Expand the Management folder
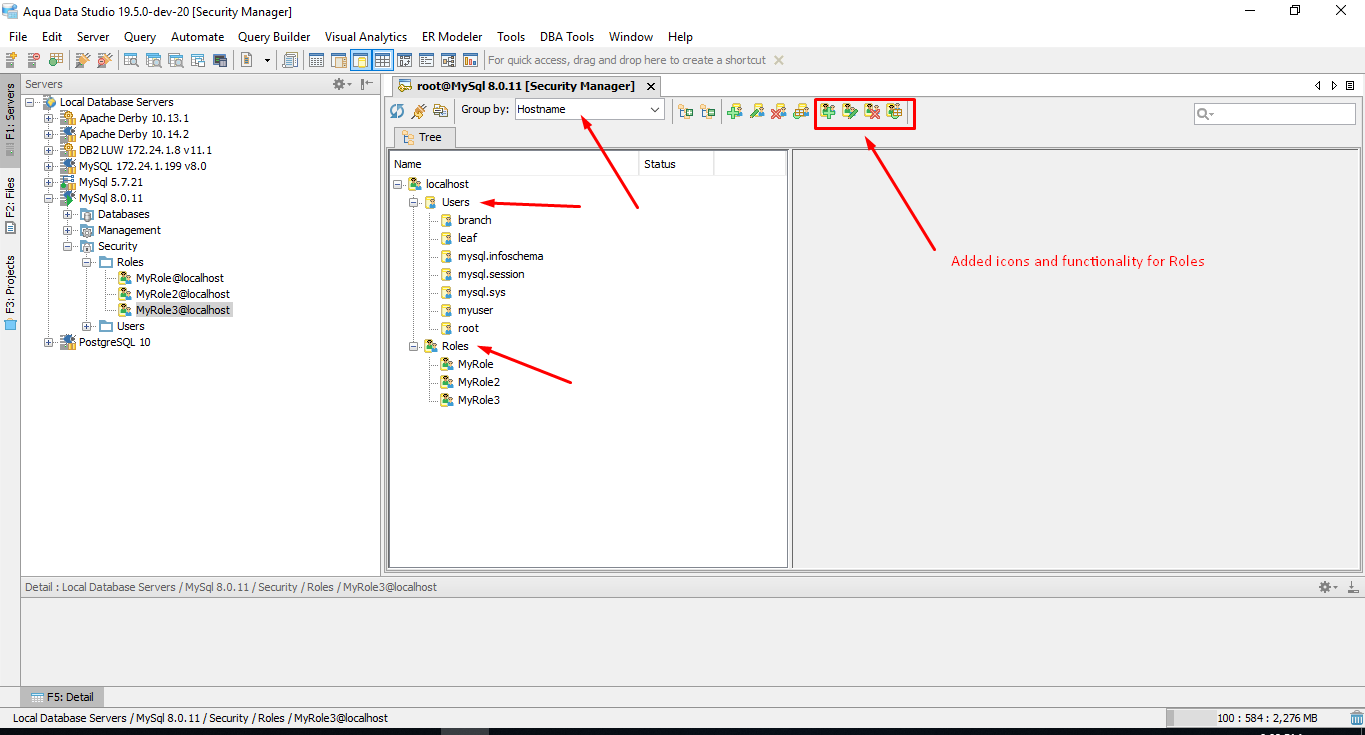1365x735 pixels. point(68,230)
